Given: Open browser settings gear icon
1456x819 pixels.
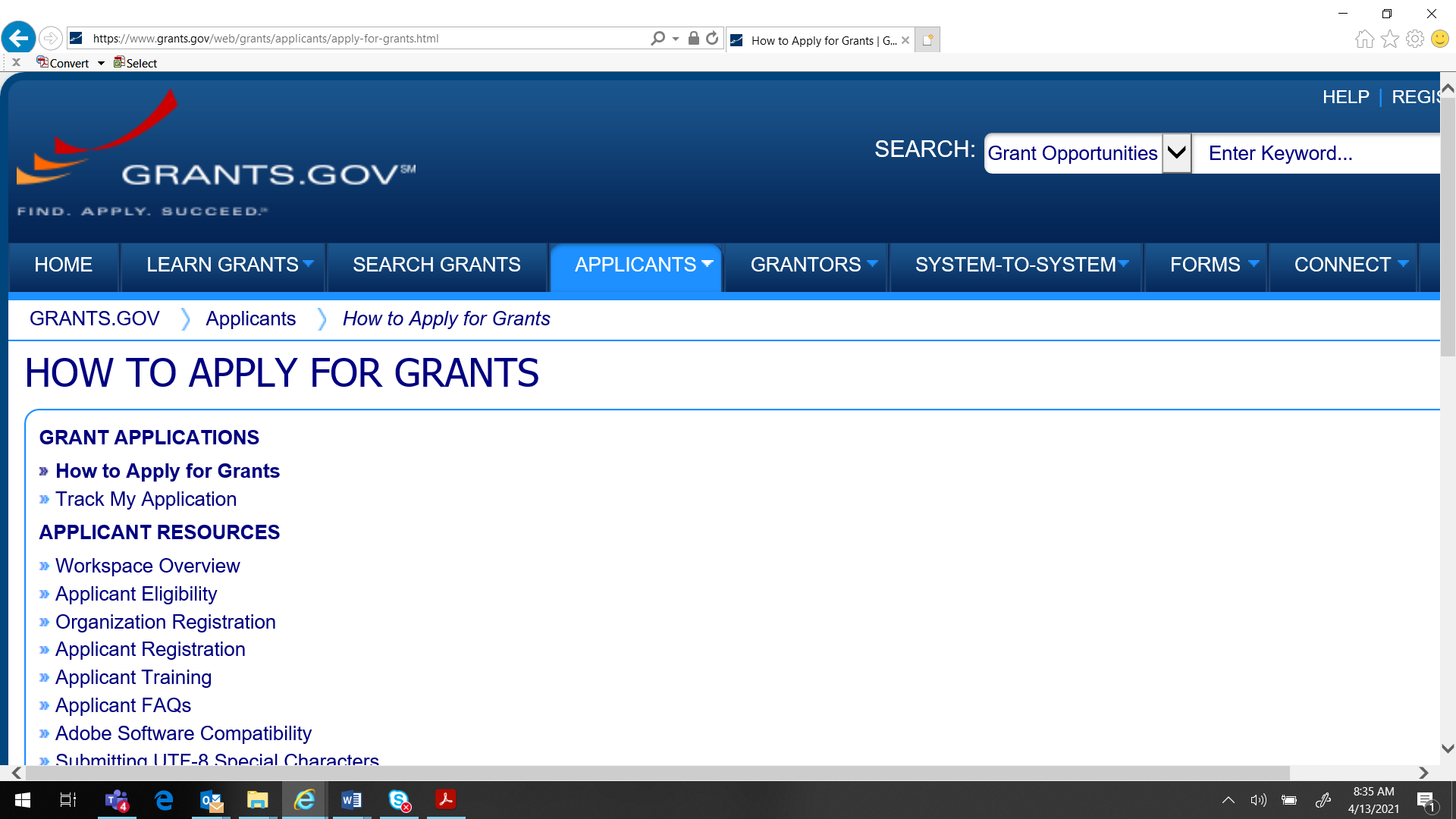Looking at the screenshot, I should coord(1414,39).
